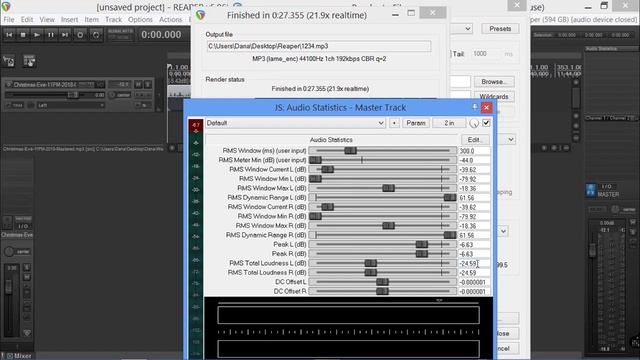Click the Mixer tab at bottom left
This screenshot has height=360, width=640.
[19, 356]
